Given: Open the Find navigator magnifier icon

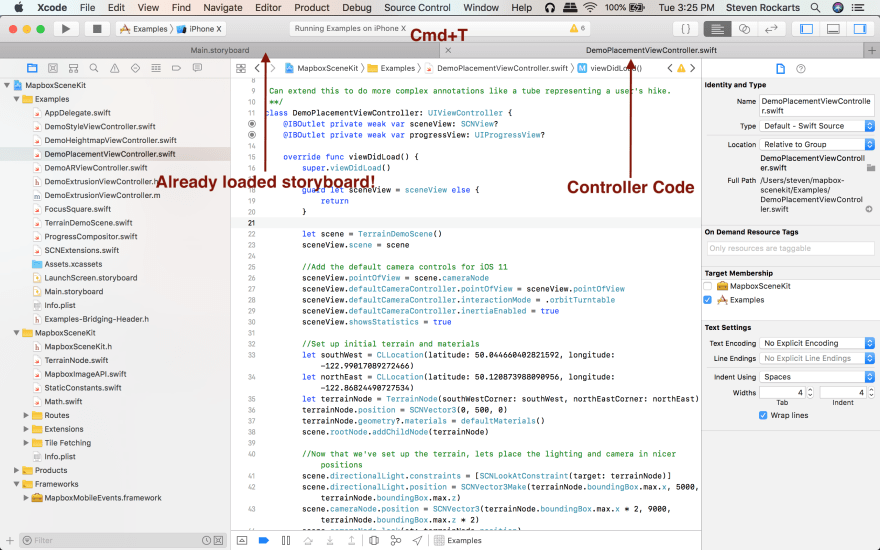Looking at the screenshot, I should (x=94, y=68).
